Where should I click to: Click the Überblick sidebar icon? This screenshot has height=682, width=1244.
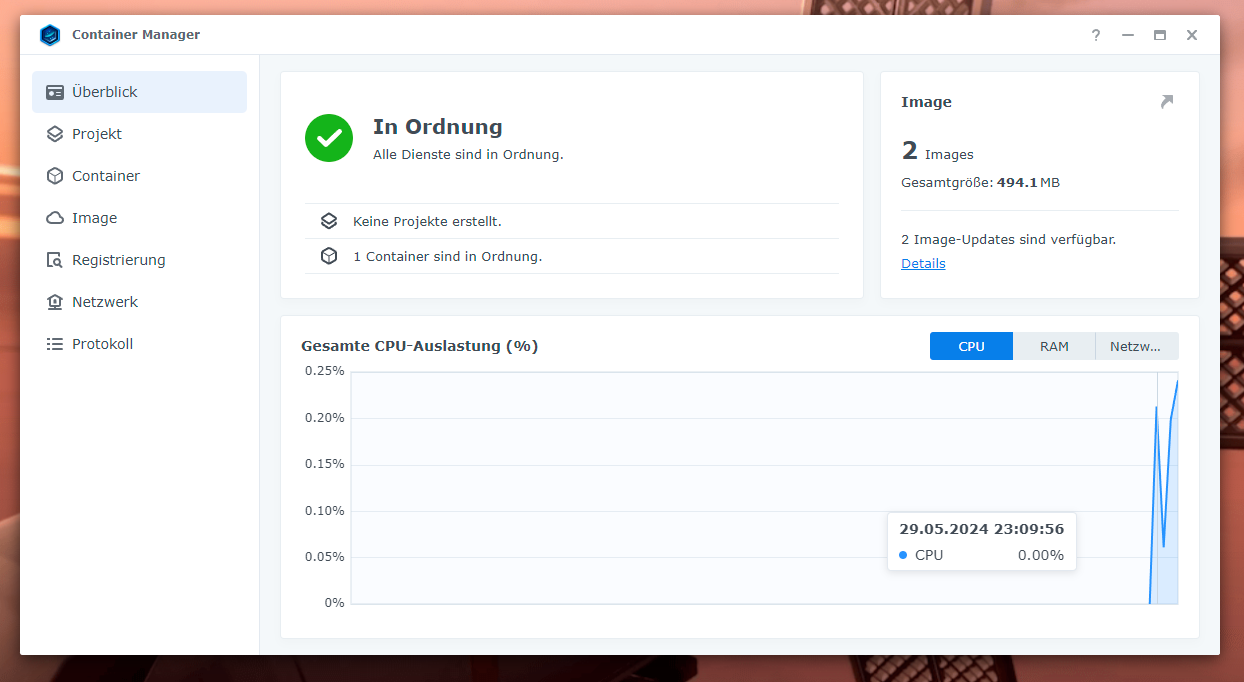(55, 92)
